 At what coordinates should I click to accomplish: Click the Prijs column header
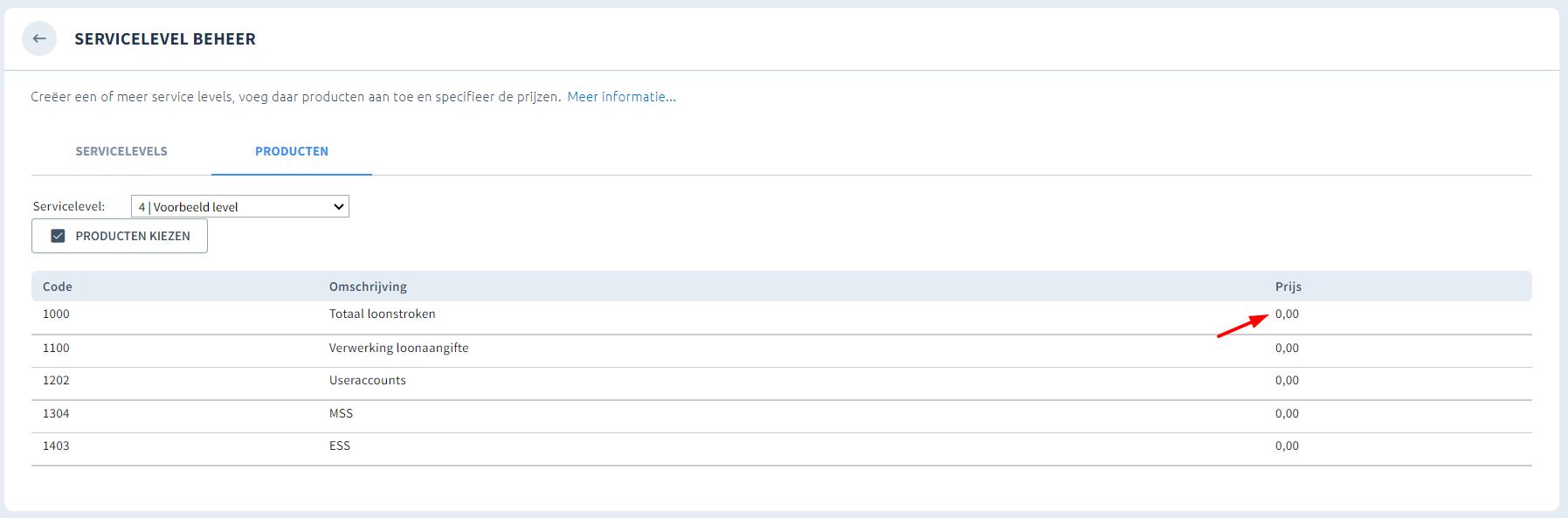1288,287
